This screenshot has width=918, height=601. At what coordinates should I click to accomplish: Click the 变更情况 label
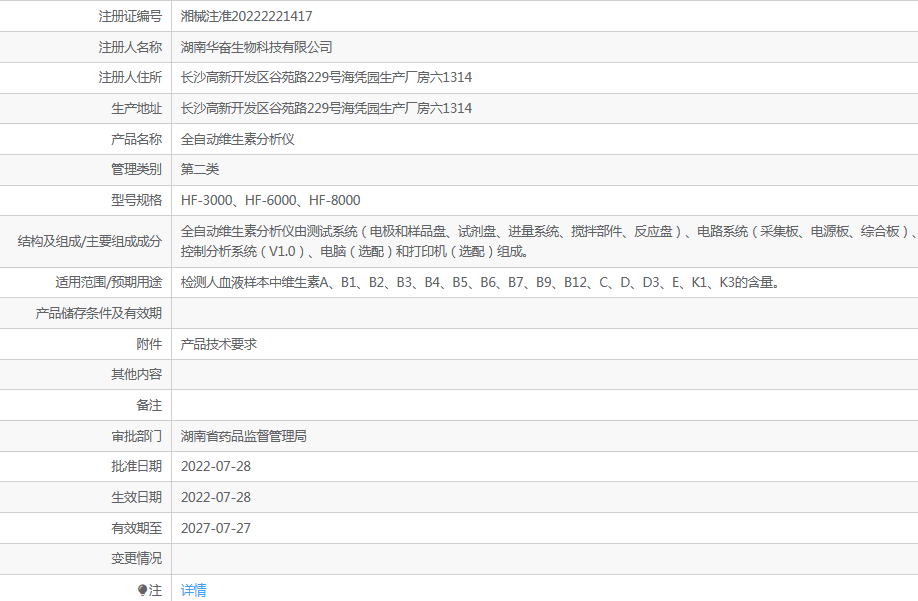click(136, 558)
